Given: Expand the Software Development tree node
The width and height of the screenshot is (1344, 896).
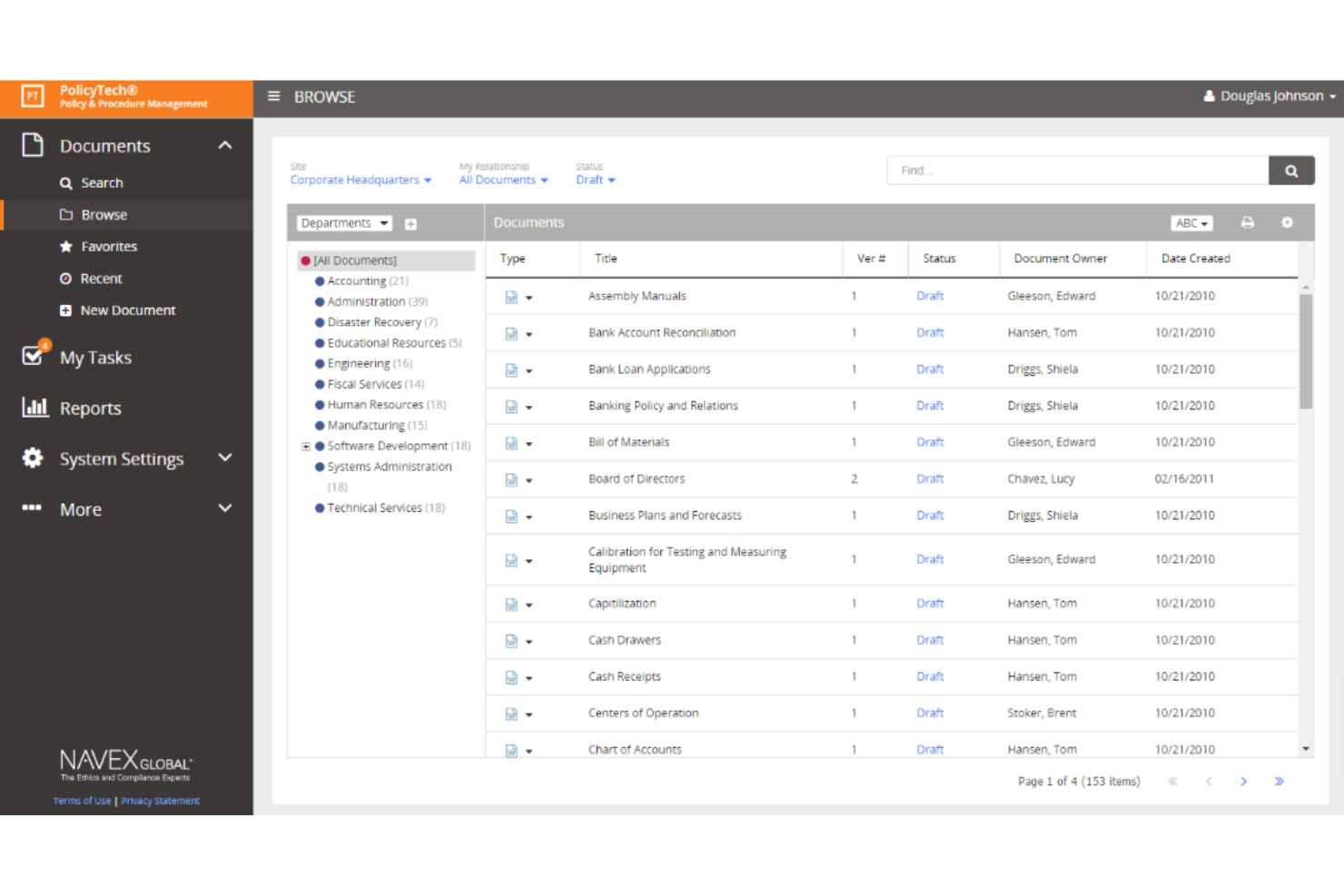Looking at the screenshot, I should point(306,446).
